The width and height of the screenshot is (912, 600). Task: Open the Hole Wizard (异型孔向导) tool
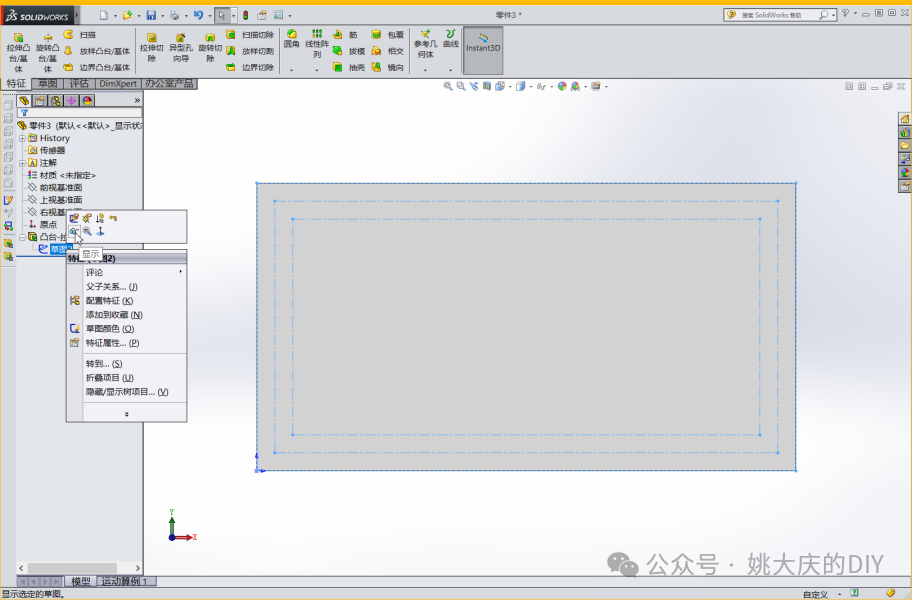[x=180, y=50]
